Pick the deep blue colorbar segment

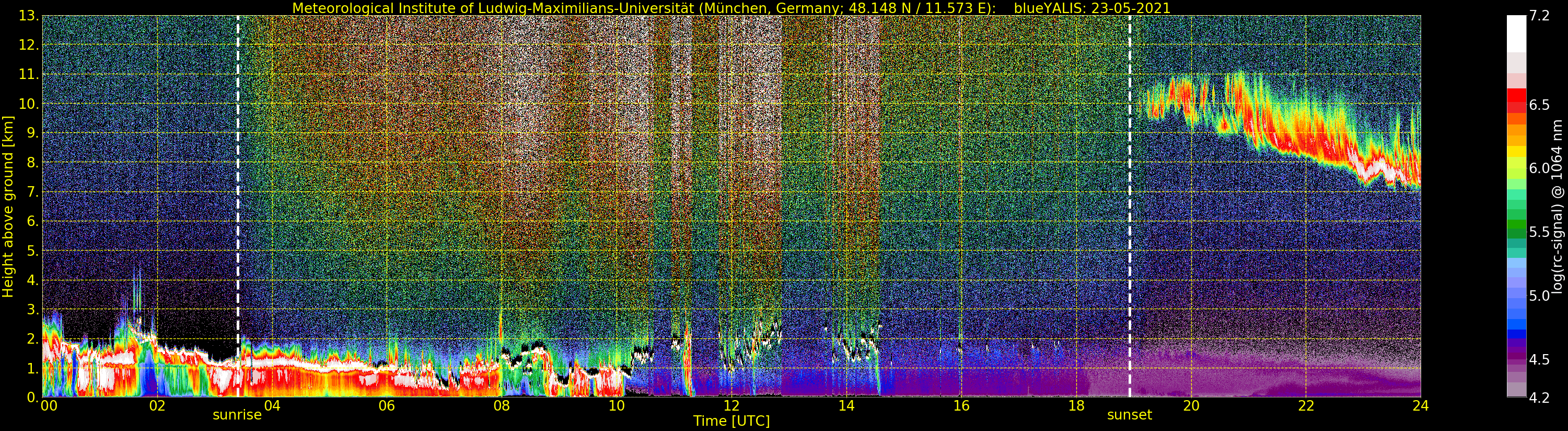coord(1516,334)
